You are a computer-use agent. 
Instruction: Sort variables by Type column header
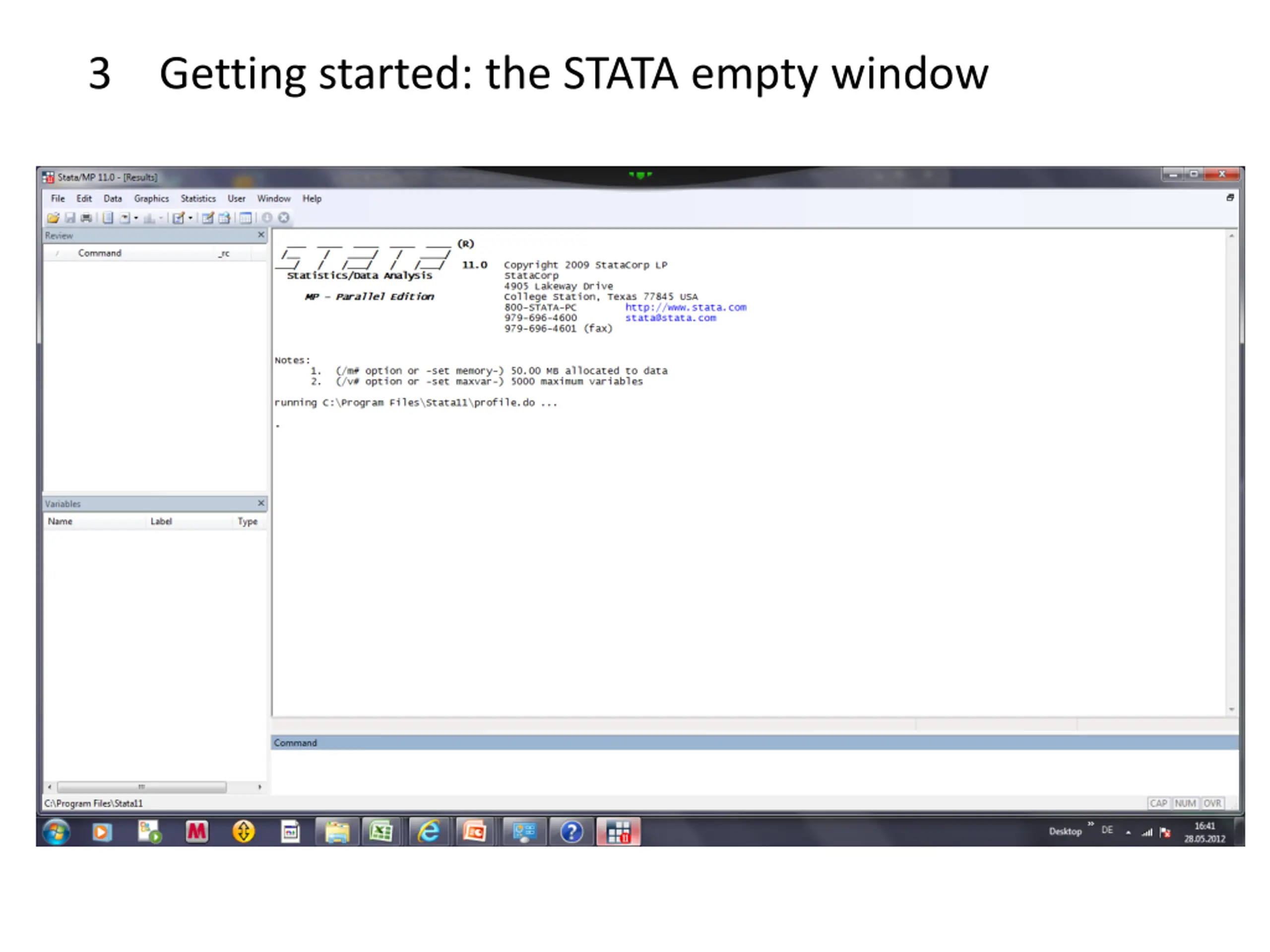(x=248, y=522)
